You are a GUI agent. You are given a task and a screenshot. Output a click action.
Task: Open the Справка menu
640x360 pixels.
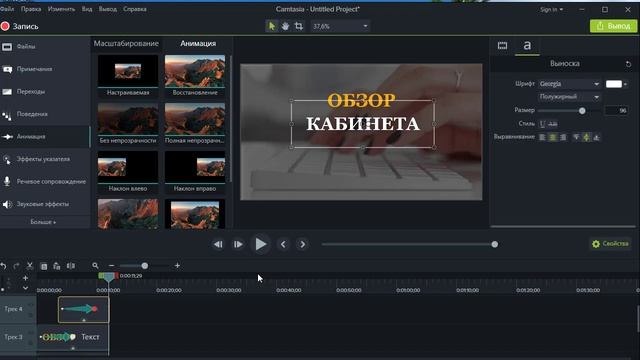[135, 9]
